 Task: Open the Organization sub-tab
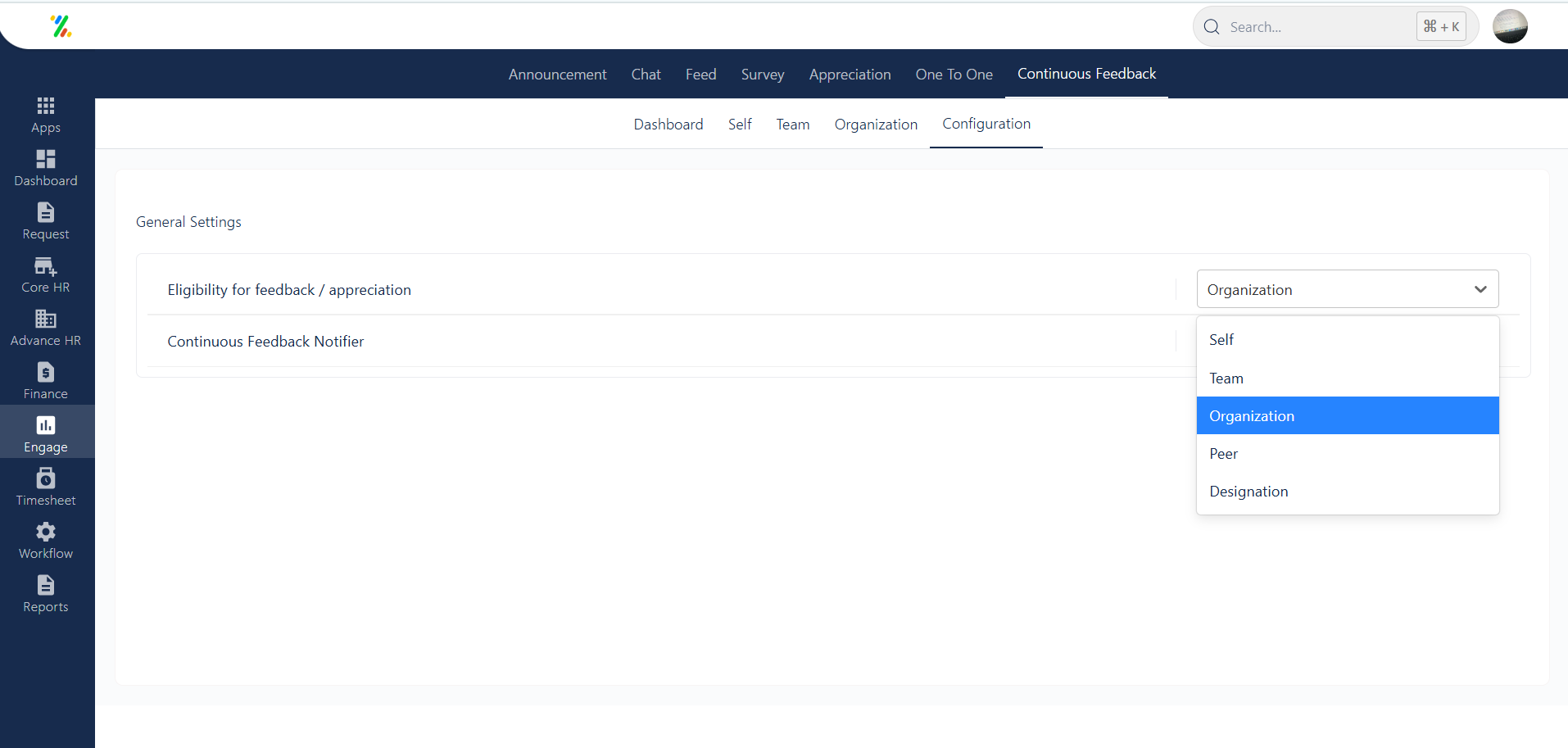[876, 125]
